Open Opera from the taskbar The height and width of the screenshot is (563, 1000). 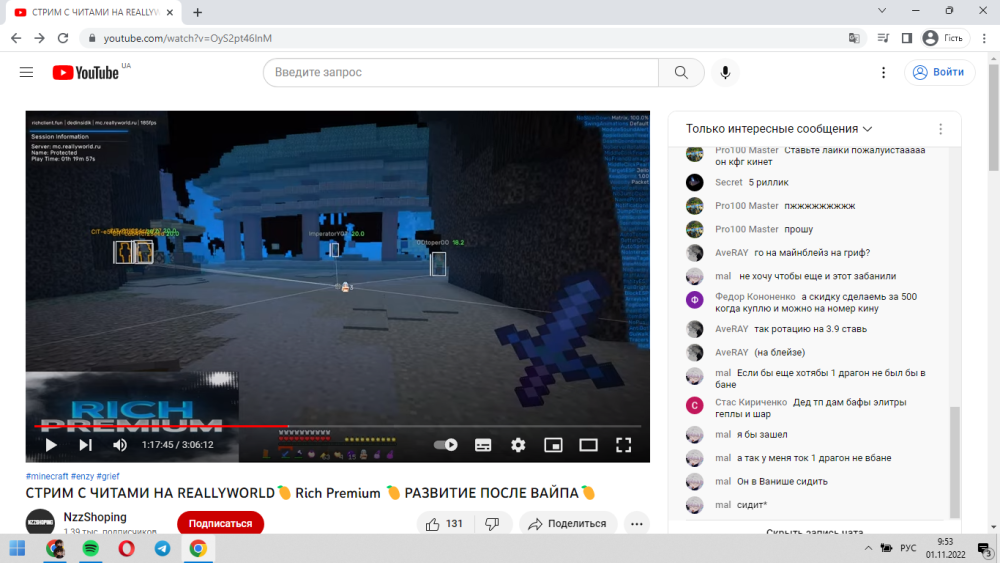(126, 548)
